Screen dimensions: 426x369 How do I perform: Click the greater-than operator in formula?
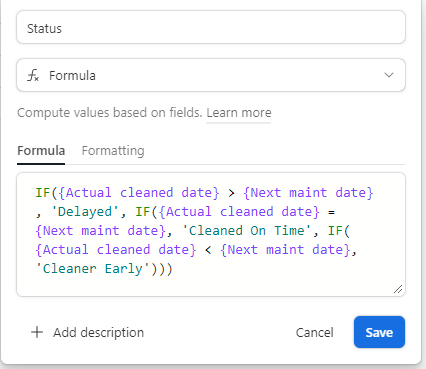point(231,193)
